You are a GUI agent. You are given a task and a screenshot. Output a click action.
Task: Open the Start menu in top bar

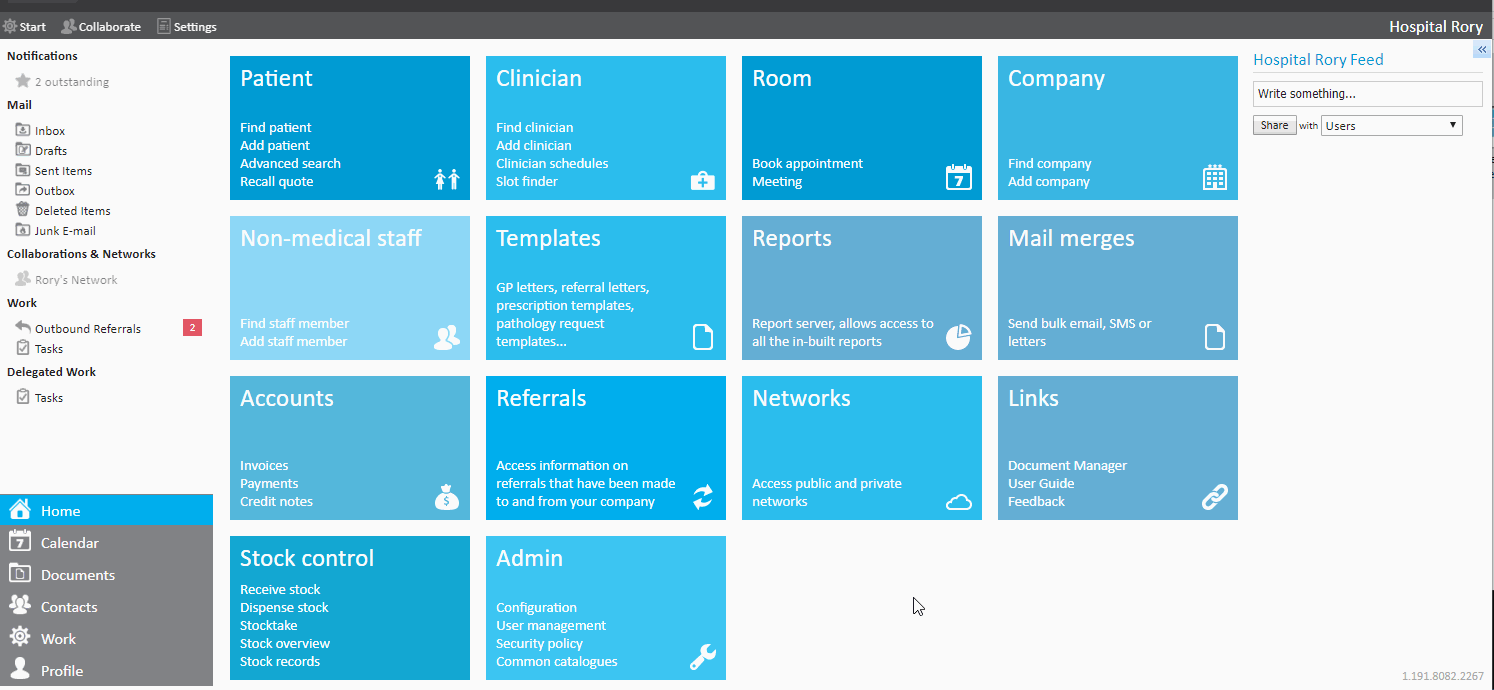(25, 27)
